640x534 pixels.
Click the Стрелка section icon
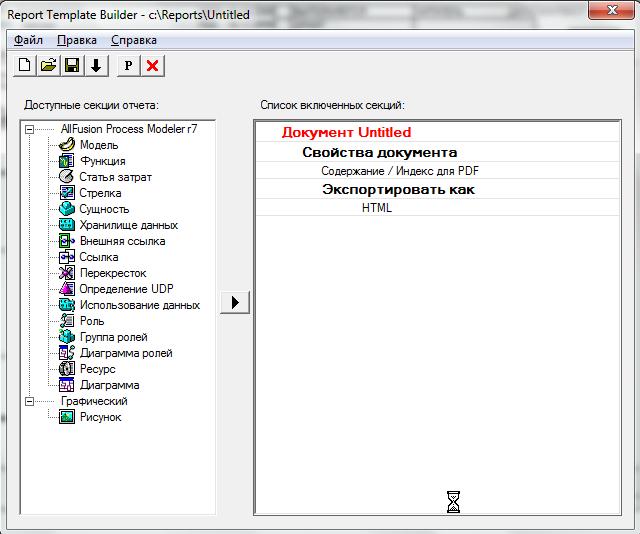[x=67, y=193]
